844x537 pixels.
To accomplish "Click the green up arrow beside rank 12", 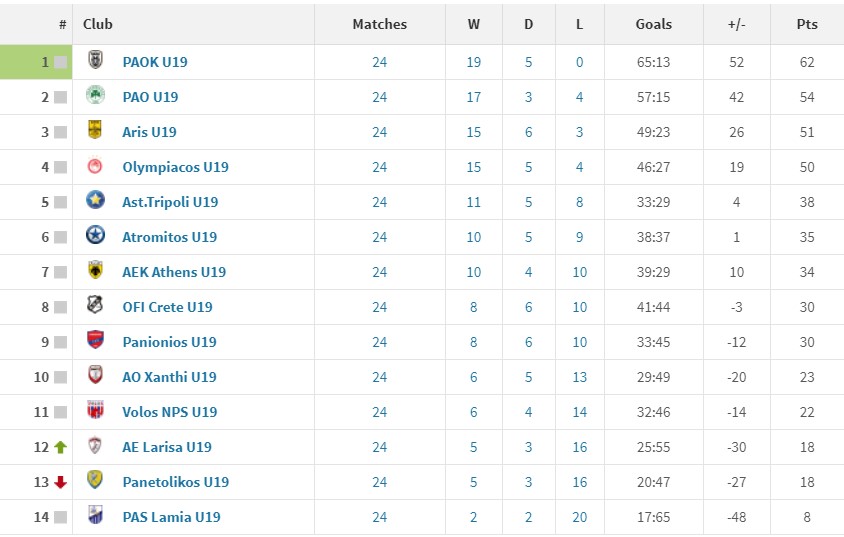I will pos(60,447).
